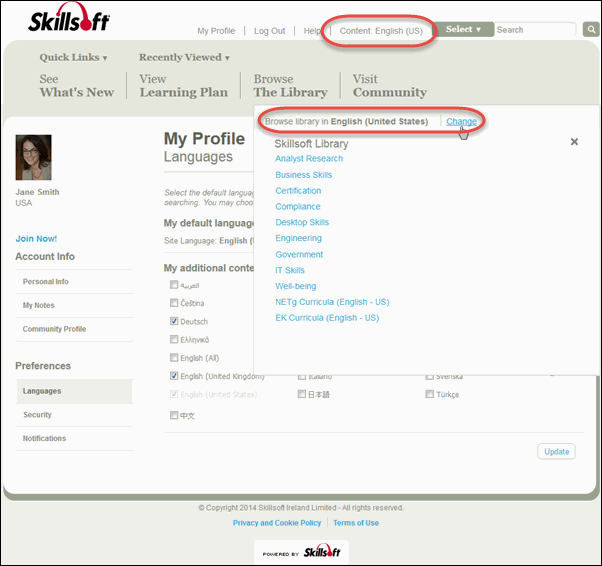
Task: Open Privacy and Cookie Policy link
Action: (277, 523)
